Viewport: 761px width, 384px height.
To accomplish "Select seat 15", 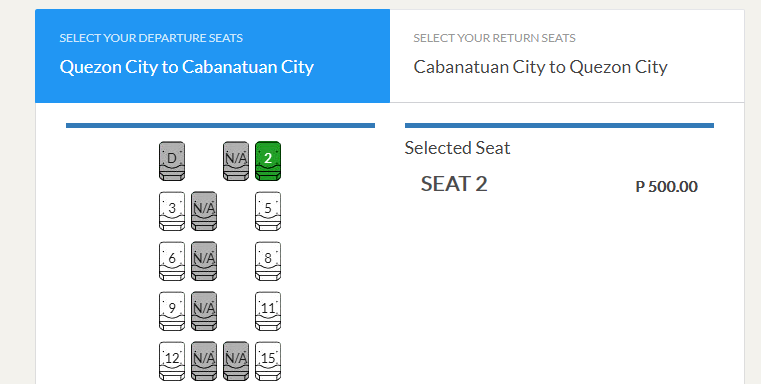I will click(x=268, y=361).
